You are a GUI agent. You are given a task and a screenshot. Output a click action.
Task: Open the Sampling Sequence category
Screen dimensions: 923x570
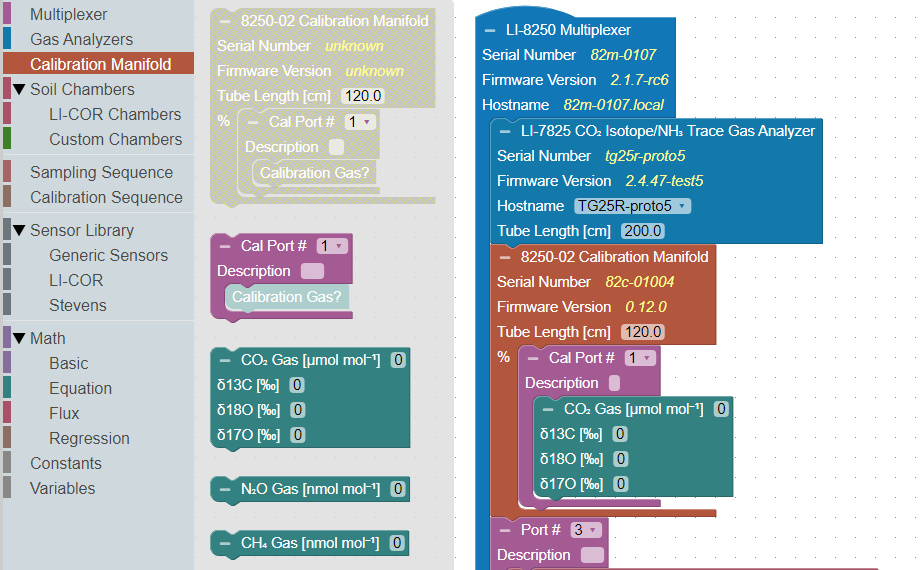pos(101,172)
